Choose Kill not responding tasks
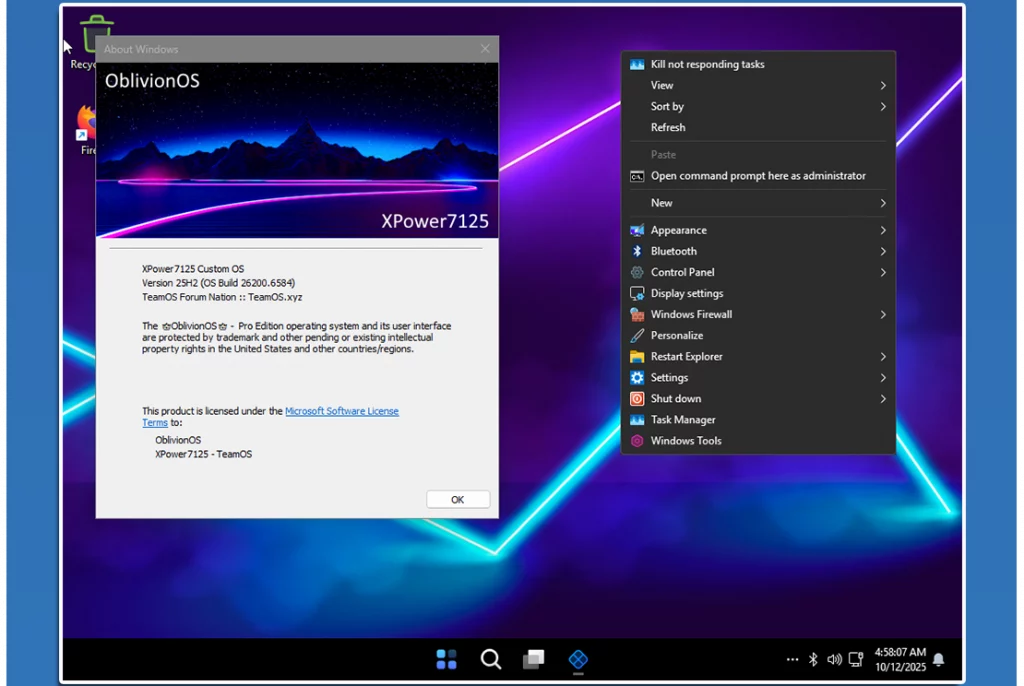The image size is (1024, 686). tap(707, 65)
